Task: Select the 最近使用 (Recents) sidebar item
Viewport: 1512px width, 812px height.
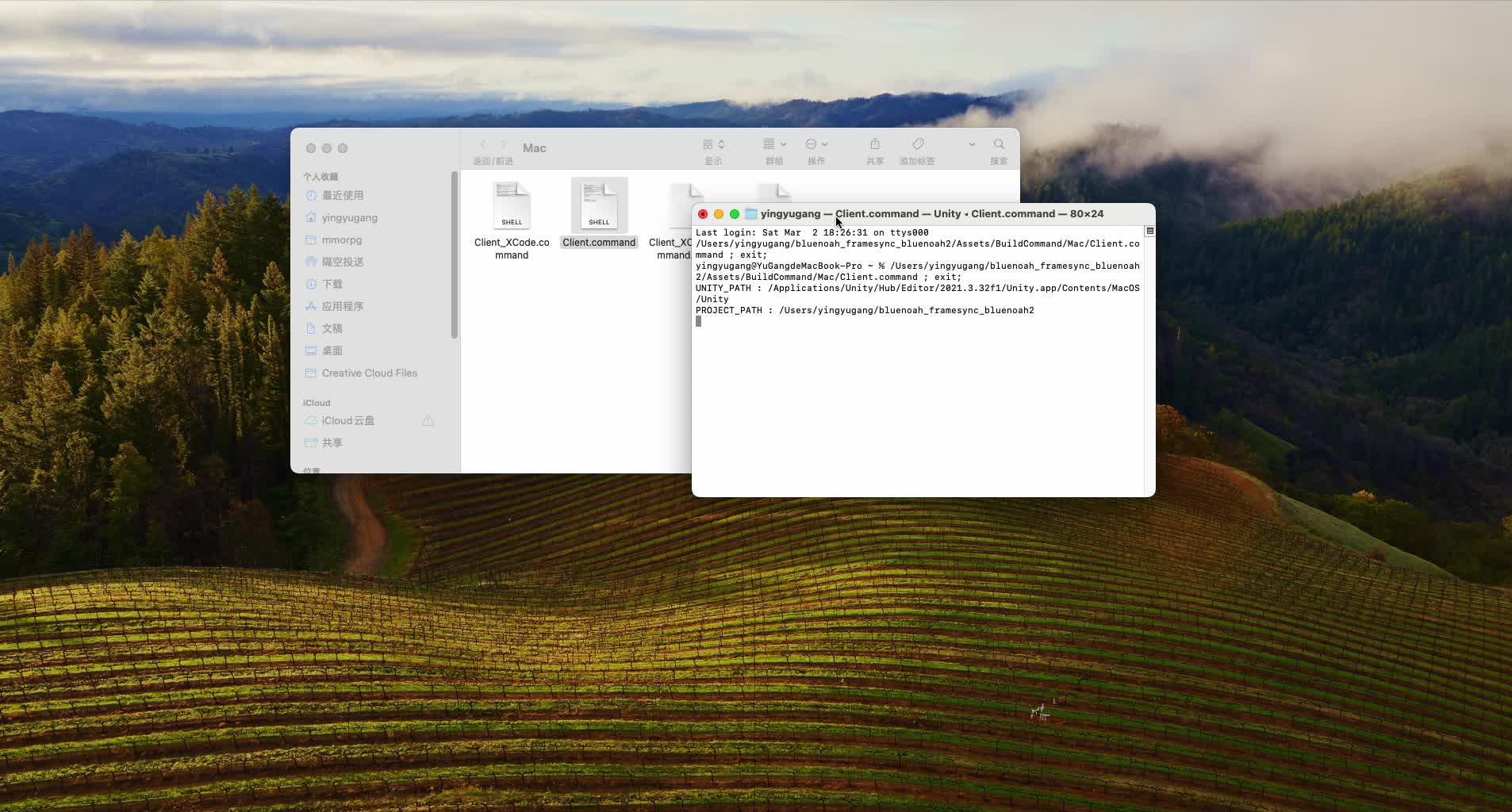Action: [343, 195]
